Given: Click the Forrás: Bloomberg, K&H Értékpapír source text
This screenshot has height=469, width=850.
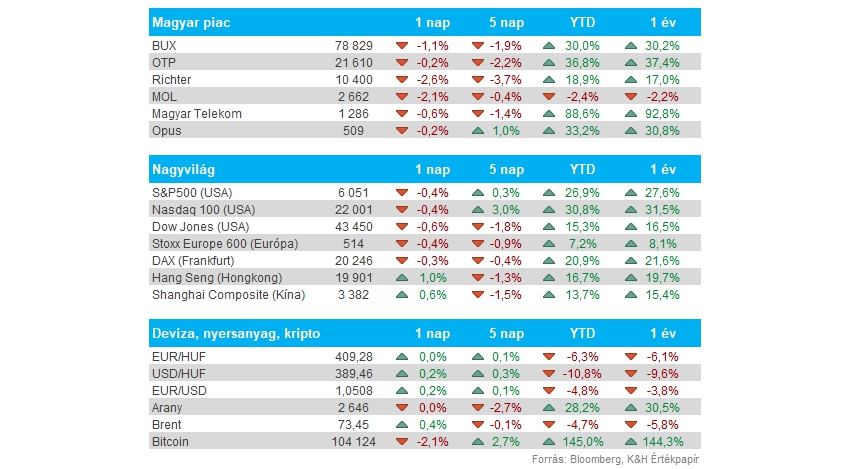Looking at the screenshot, I should pyautogui.click(x=615, y=459).
